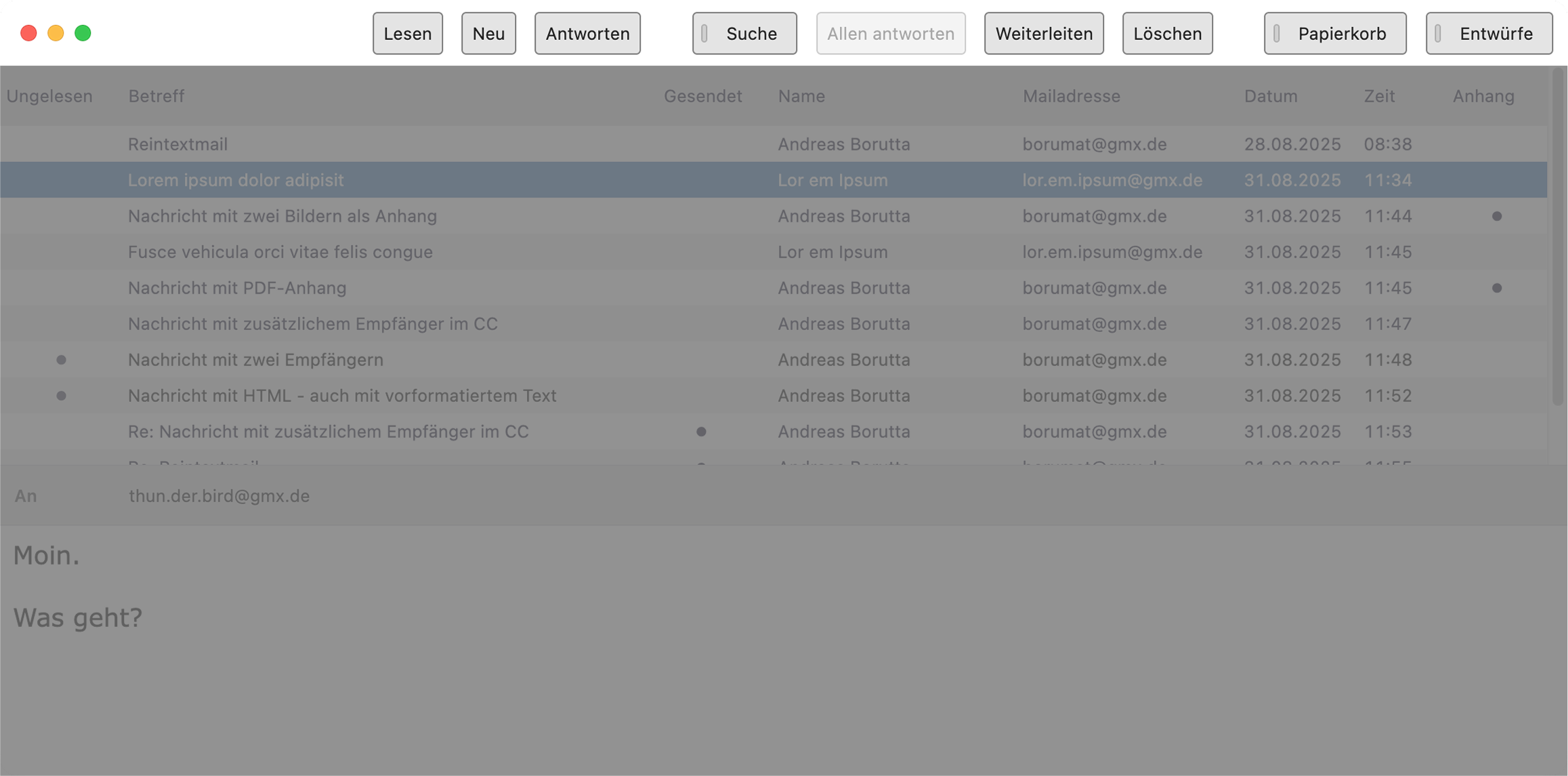Image resolution: width=1568 pixels, height=776 pixels.
Task: Click unread dot for zwei Empfängern message
Action: 61,360
